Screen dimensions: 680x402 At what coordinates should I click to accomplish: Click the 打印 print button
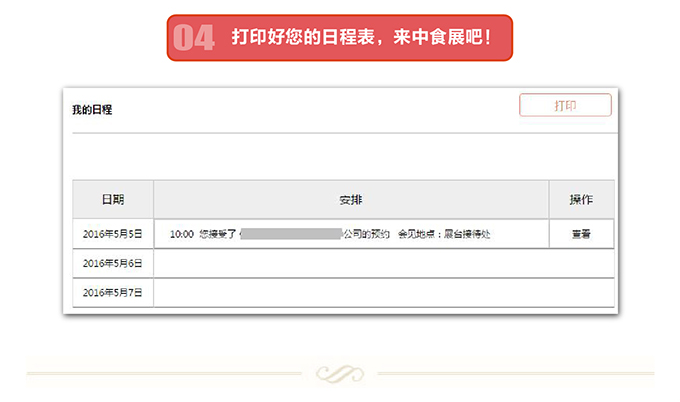[x=565, y=105]
